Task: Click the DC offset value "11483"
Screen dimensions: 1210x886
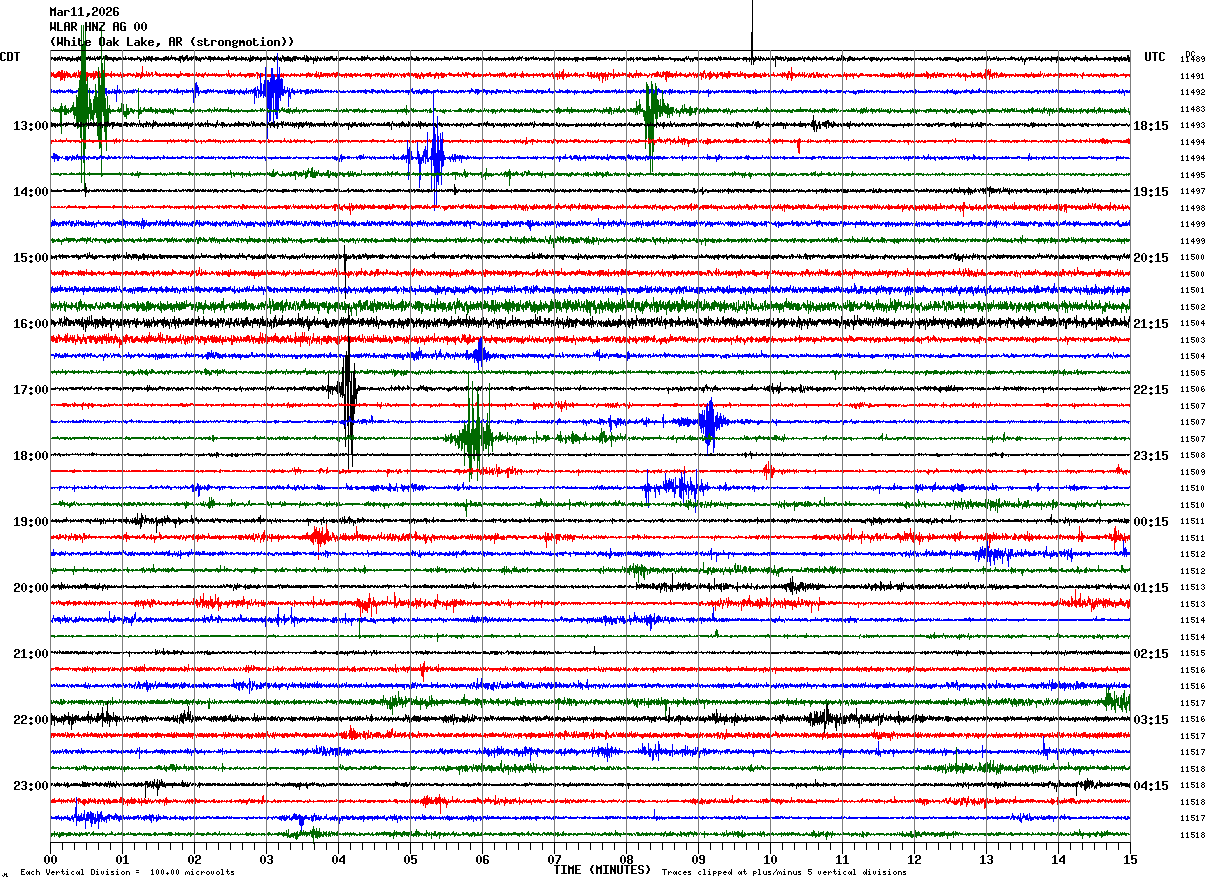Action: [1192, 109]
